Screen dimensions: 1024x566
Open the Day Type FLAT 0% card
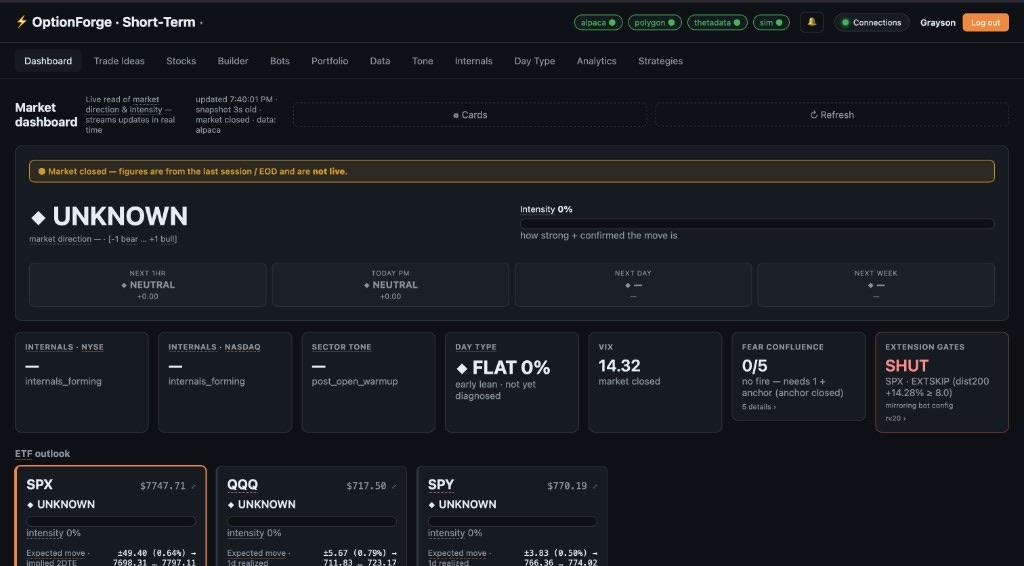511,382
